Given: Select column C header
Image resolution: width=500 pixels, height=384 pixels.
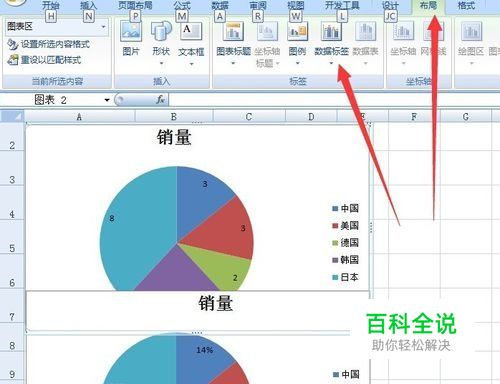Looking at the screenshot, I should coord(249,116).
